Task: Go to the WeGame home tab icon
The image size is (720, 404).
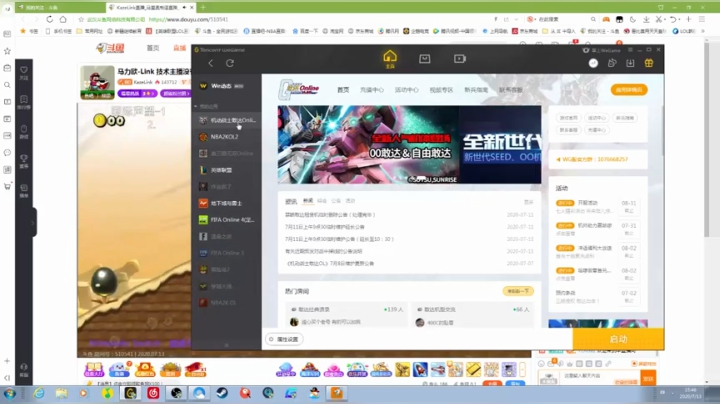Action: (390, 59)
